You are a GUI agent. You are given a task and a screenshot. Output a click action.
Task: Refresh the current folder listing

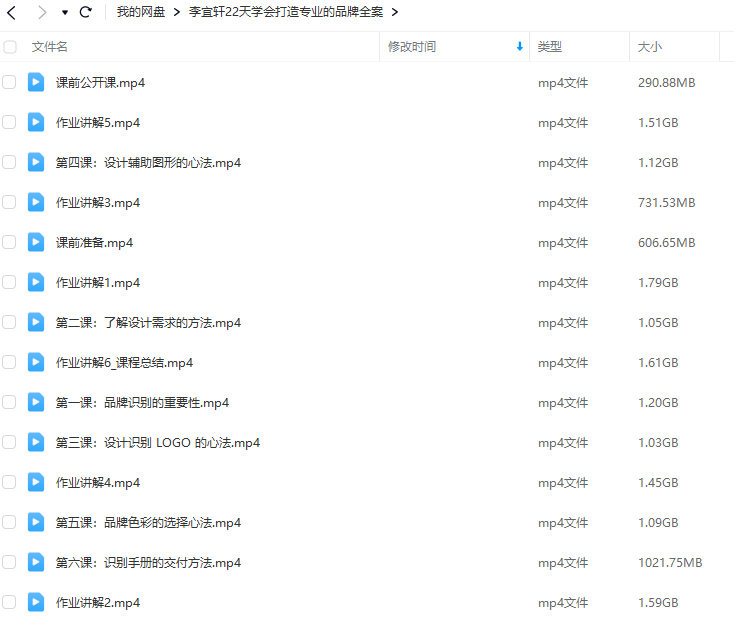point(85,13)
